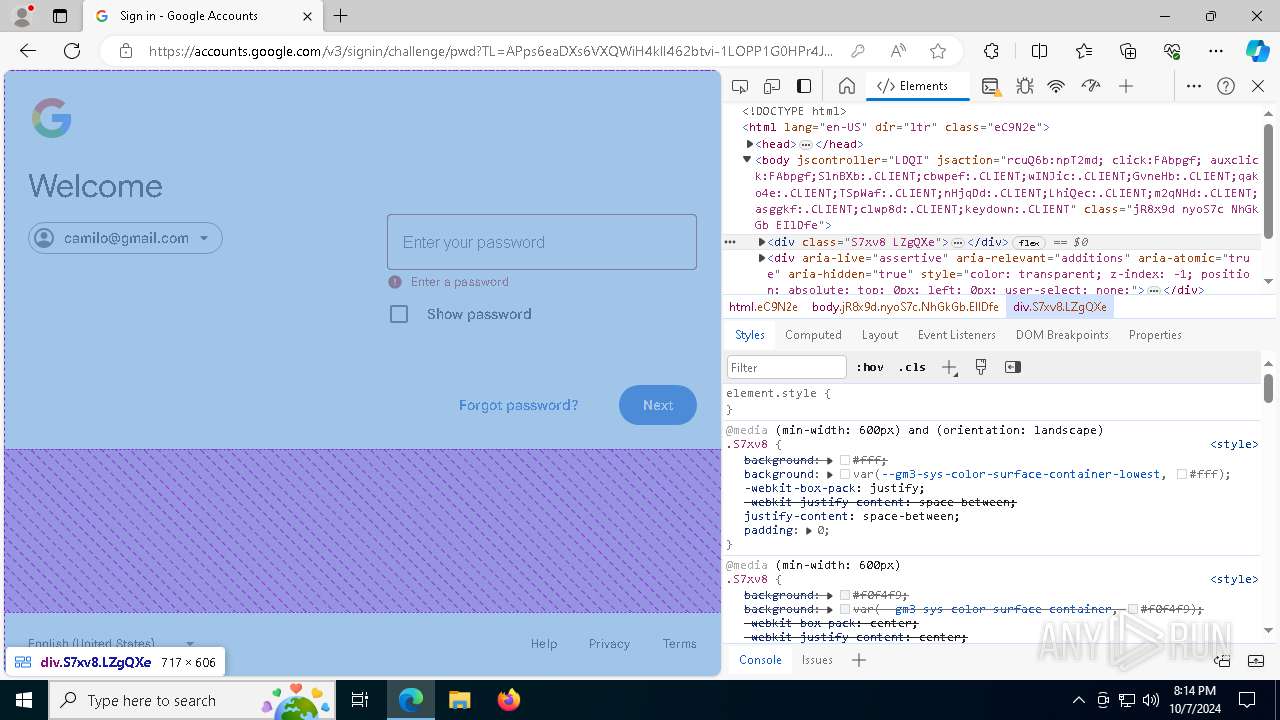Open the Console drawer tab

760,660
